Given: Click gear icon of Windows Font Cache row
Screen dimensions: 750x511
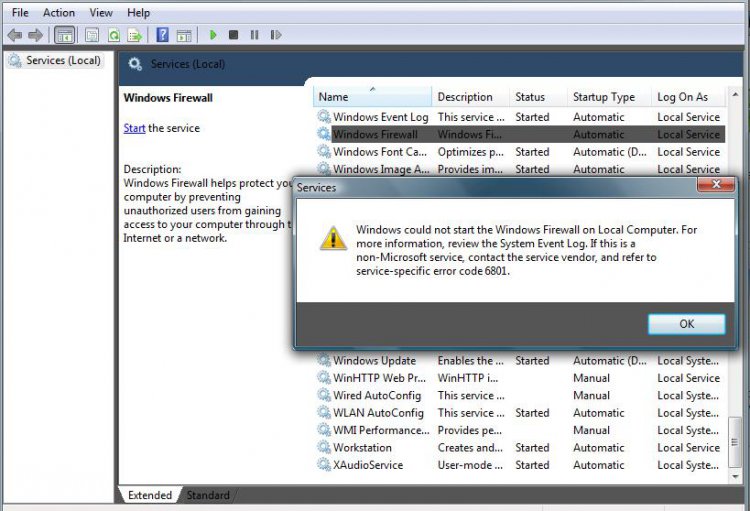Looking at the screenshot, I should pos(324,152).
